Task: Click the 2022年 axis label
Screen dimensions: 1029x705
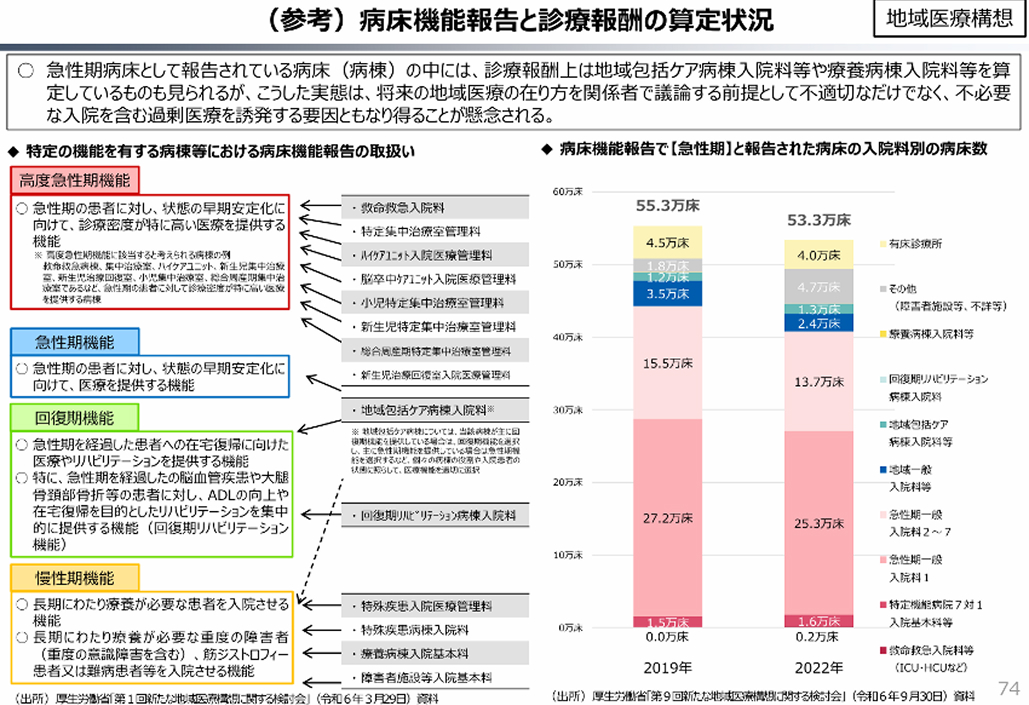Action: point(819,668)
